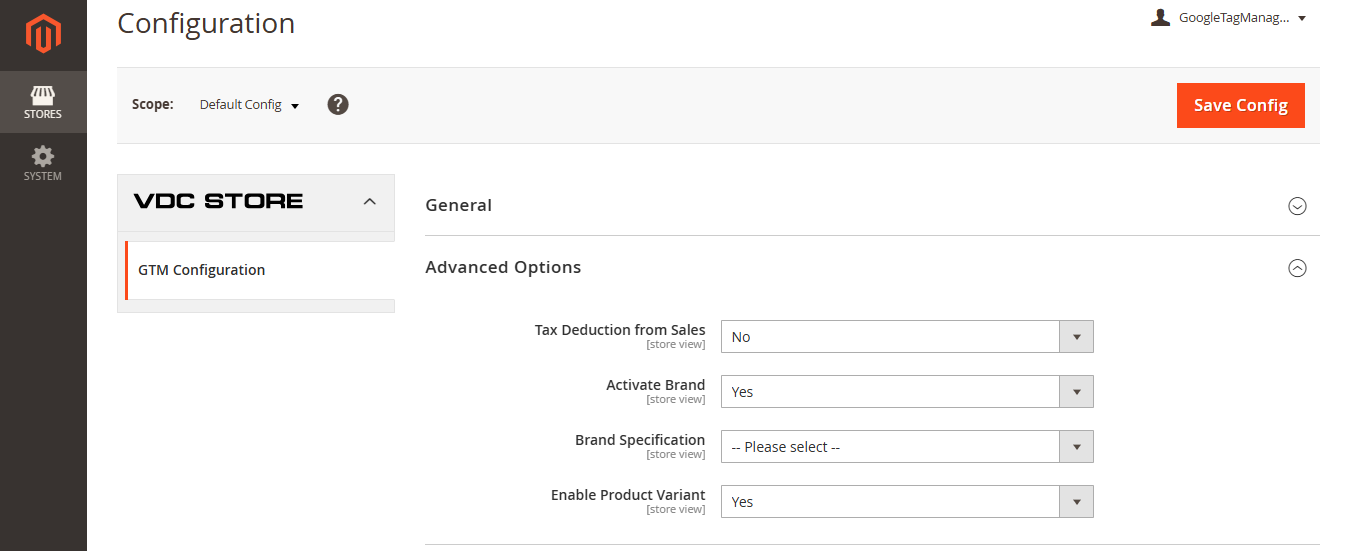This screenshot has height=551, width=1347.
Task: Click the scope help question mark icon
Action: [338, 105]
